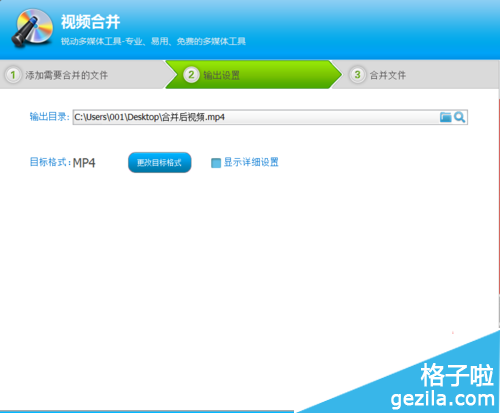
Task: Click the 输出目录 label
Action: coord(49,117)
